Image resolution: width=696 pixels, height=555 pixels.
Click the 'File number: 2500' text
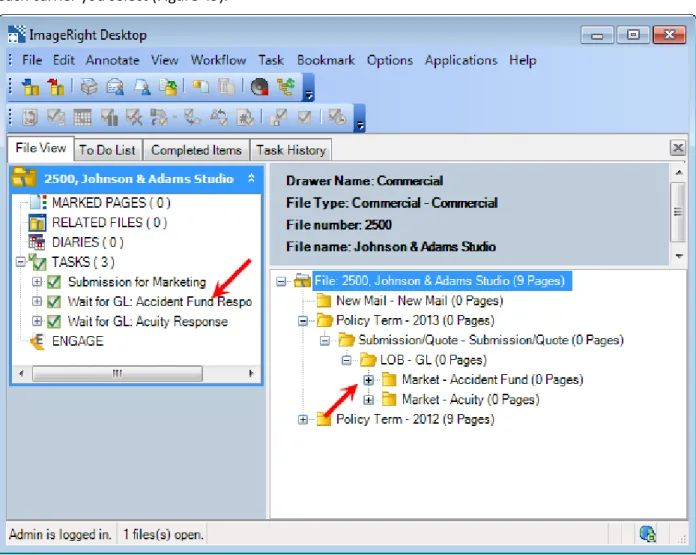[339, 225]
